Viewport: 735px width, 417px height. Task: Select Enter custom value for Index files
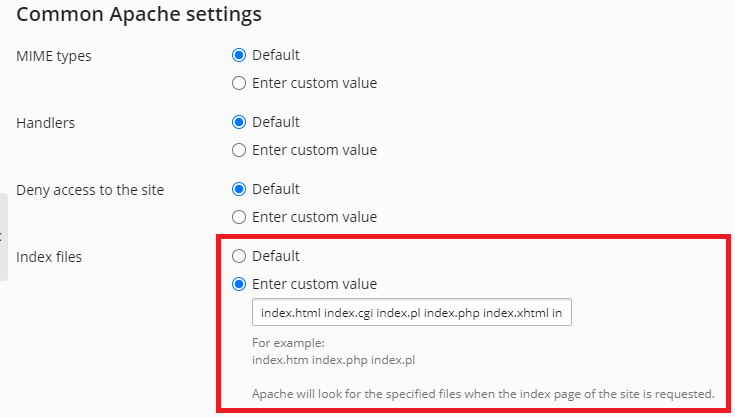[x=239, y=284]
